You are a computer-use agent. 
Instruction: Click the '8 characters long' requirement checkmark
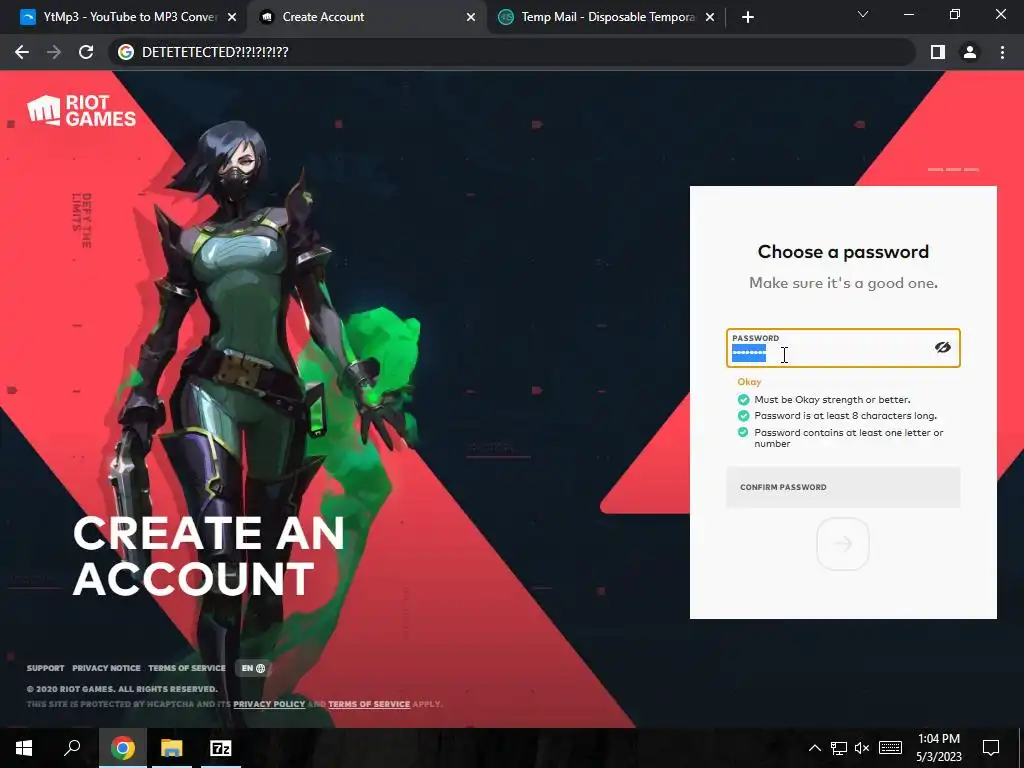tap(743, 415)
